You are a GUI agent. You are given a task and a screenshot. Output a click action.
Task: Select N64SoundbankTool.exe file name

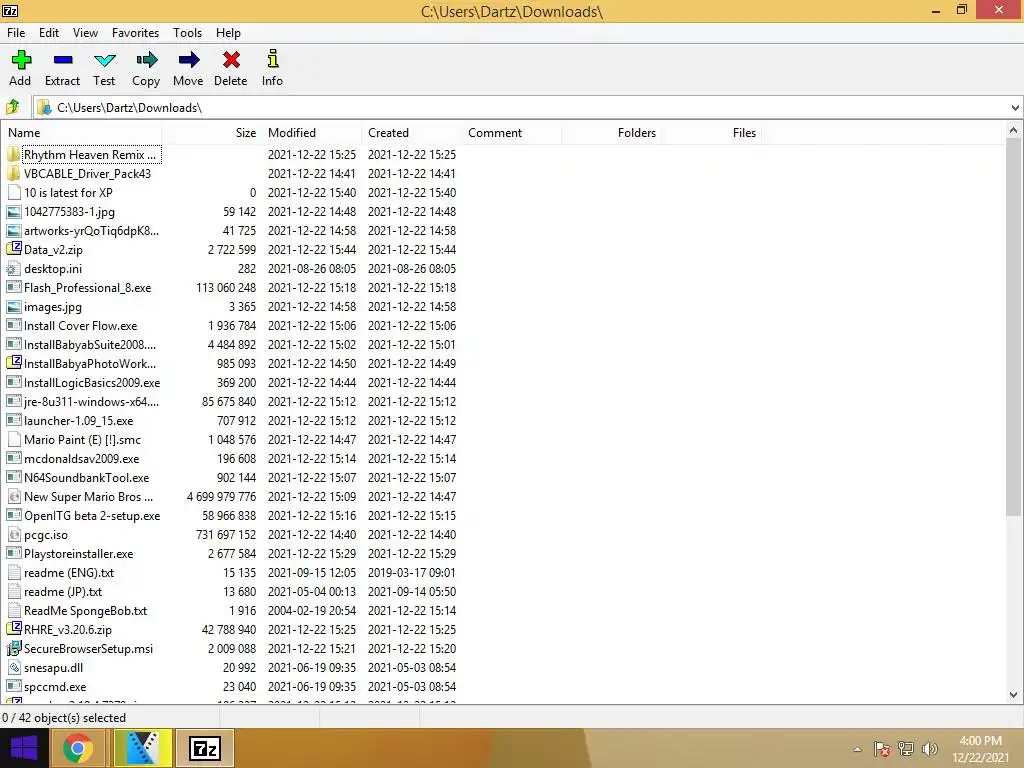click(x=86, y=477)
